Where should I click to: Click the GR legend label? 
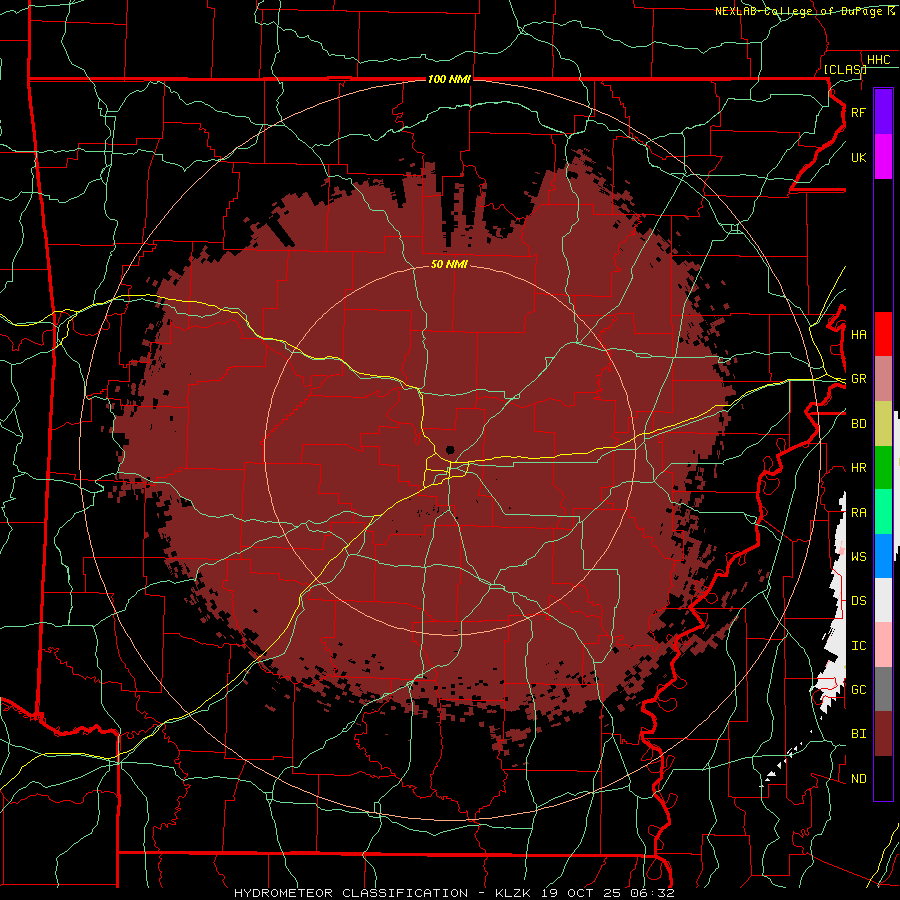tap(858, 379)
